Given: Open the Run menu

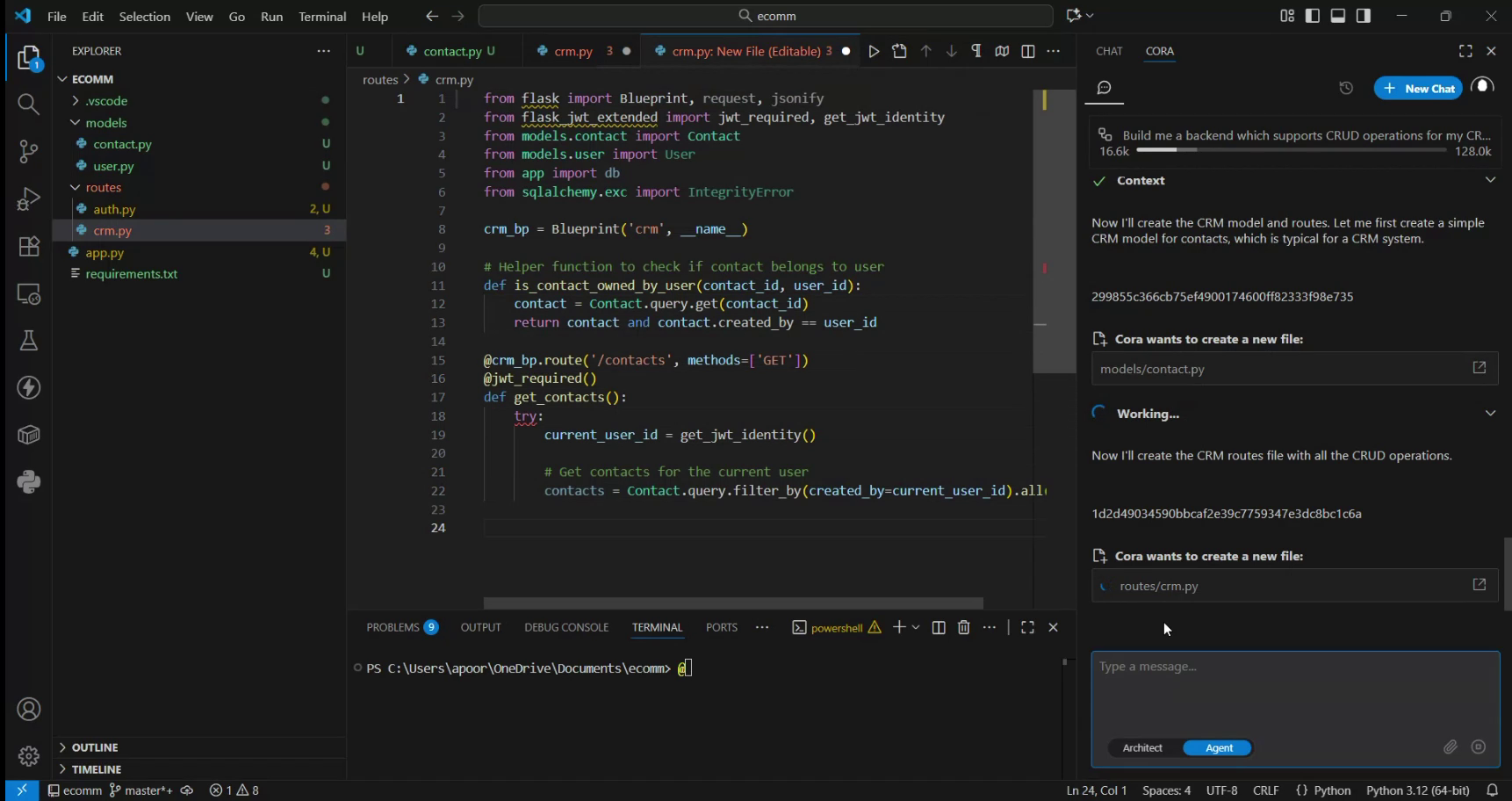Looking at the screenshot, I should (x=271, y=16).
